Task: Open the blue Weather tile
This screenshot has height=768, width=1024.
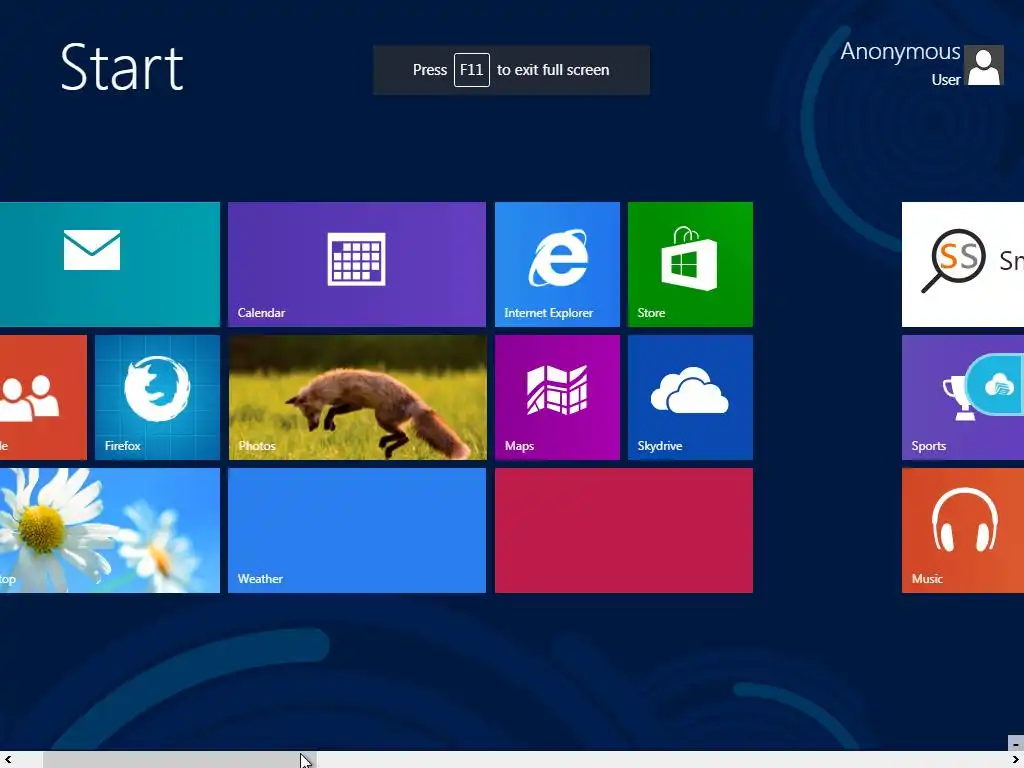Action: click(x=357, y=530)
